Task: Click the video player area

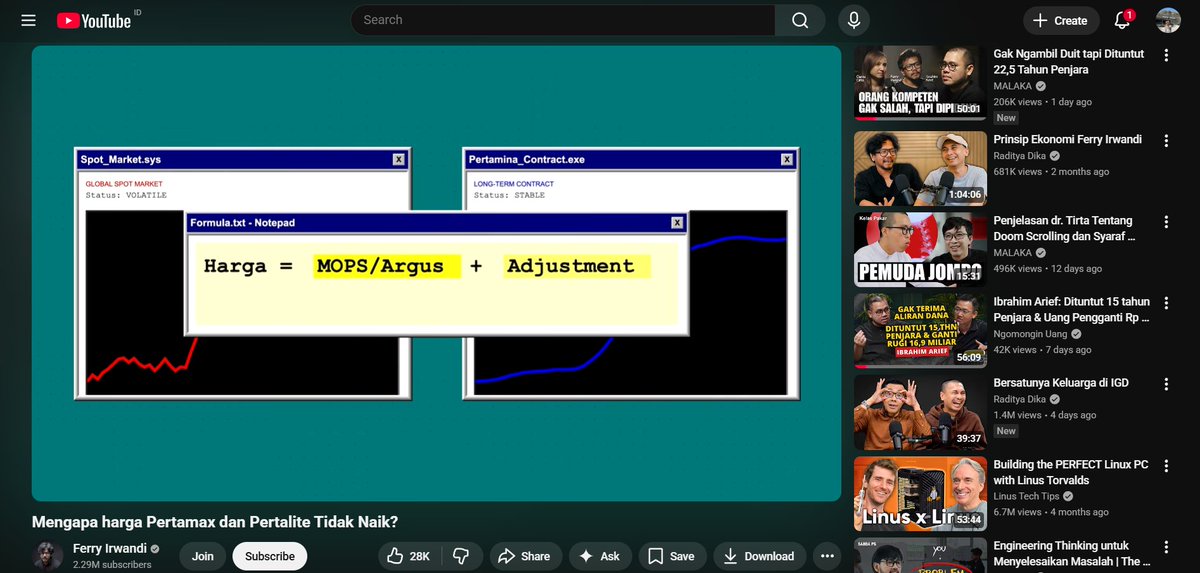Action: click(x=436, y=273)
